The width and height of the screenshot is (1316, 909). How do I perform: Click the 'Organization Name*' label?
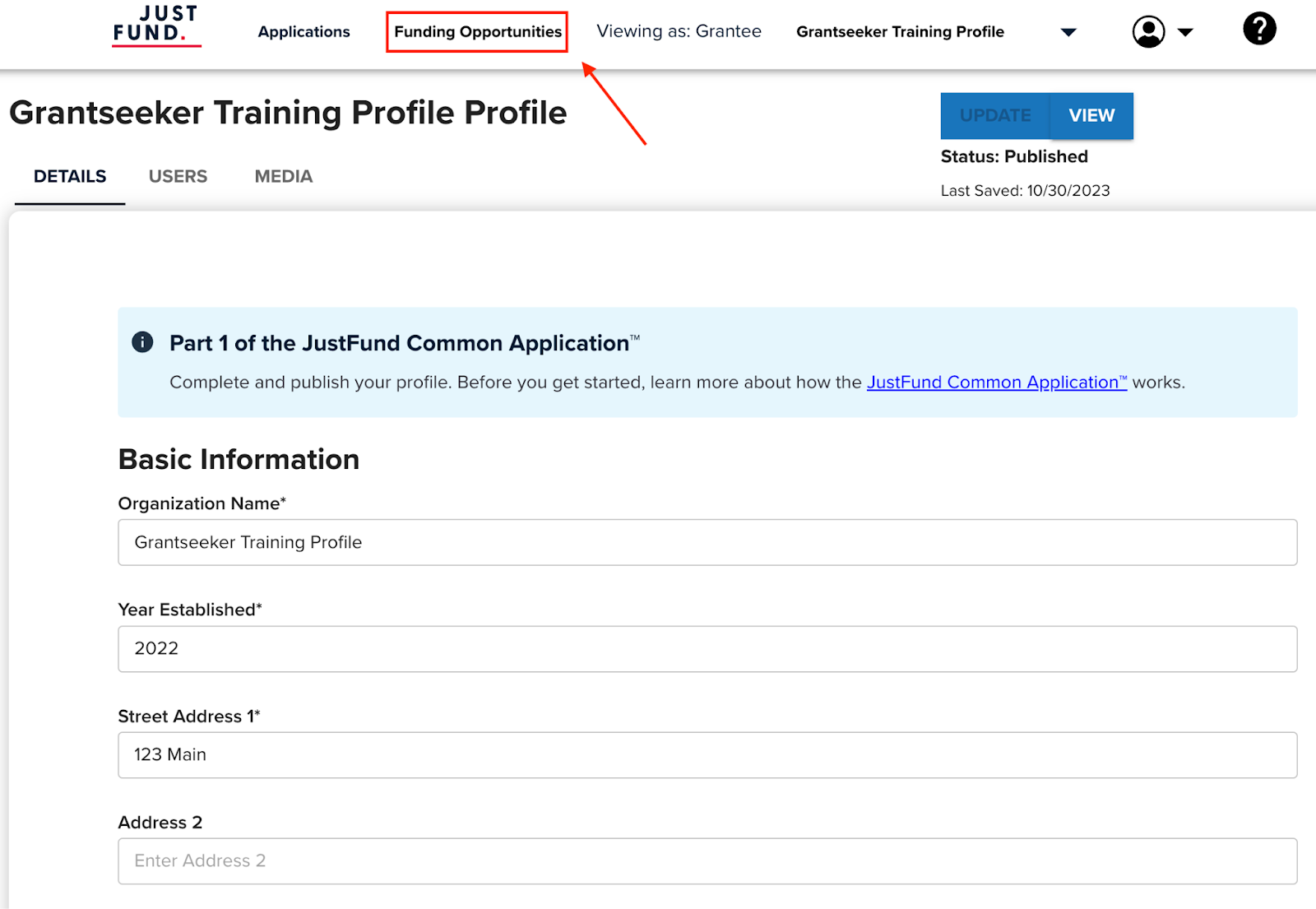(x=202, y=503)
